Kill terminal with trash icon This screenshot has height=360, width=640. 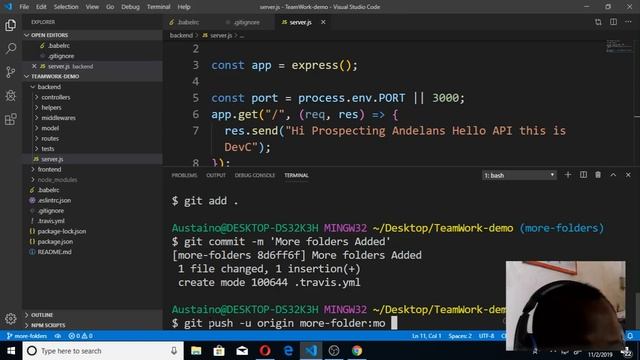[598, 175]
